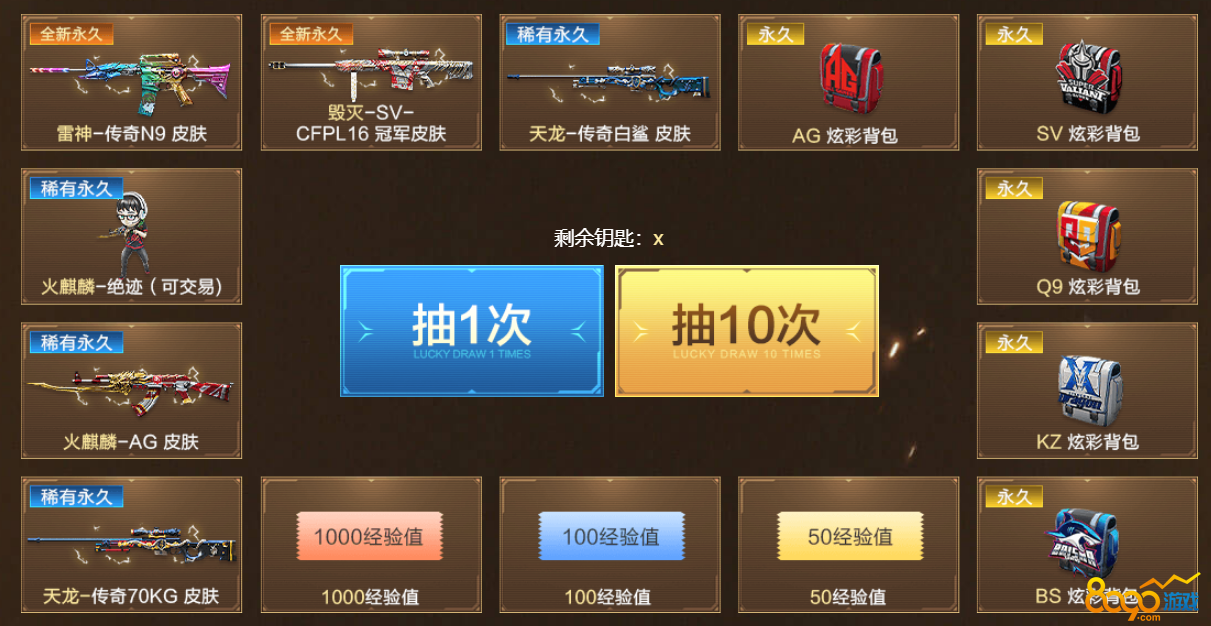
Task: Click 稀有永久 tag on 天龙-传奇白鲨 card
Action: [552, 34]
